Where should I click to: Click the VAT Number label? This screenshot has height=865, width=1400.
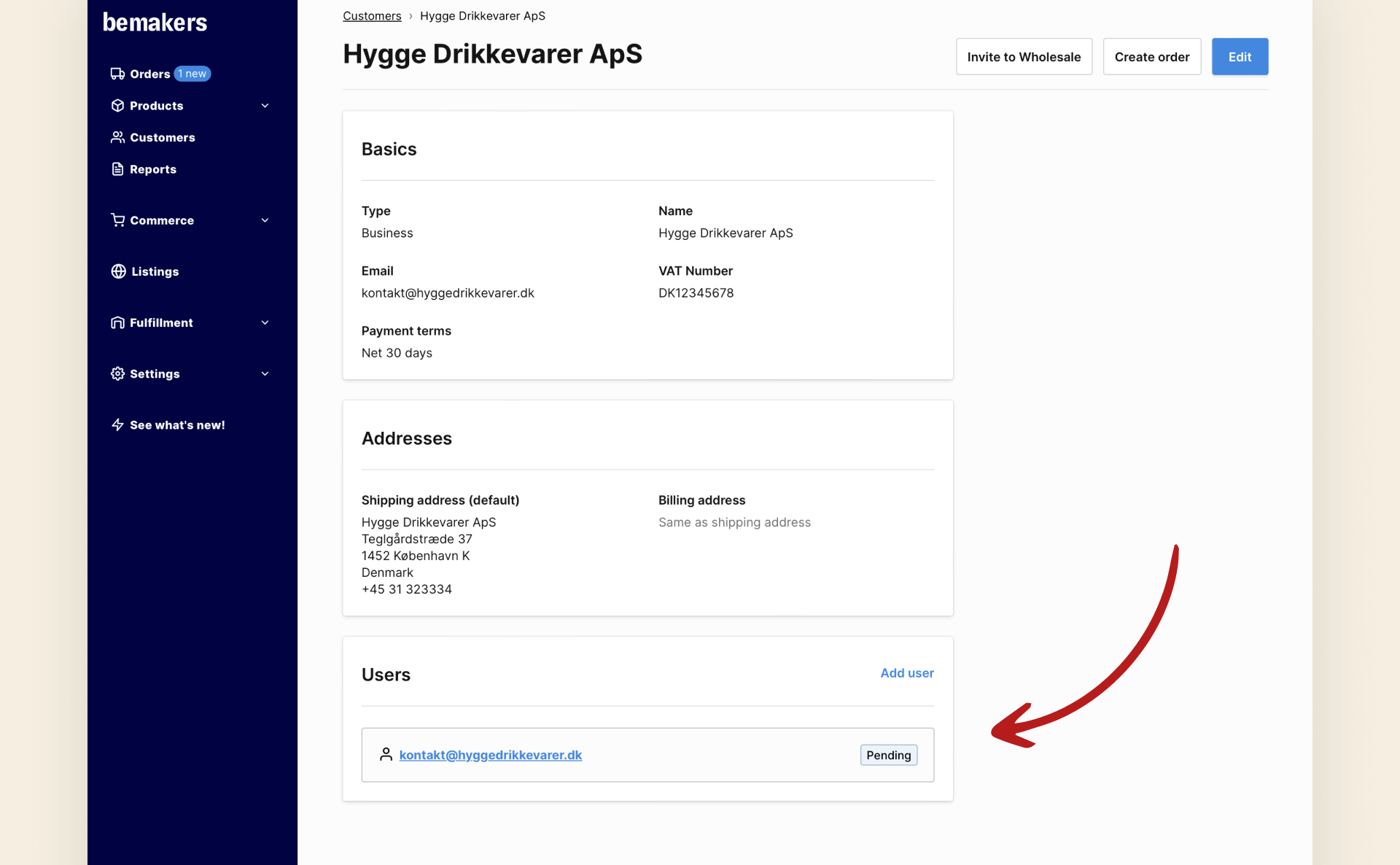[695, 271]
